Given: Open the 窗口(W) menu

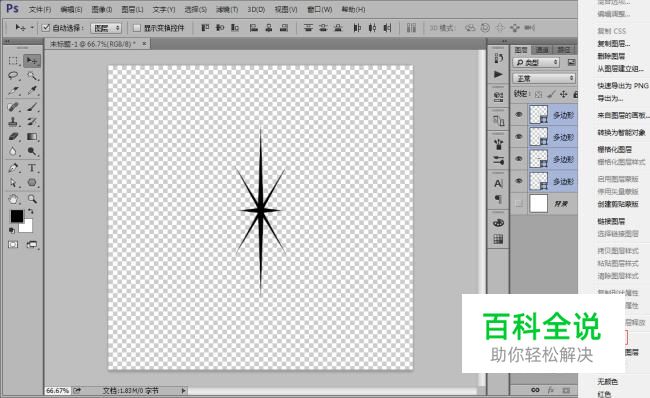Looking at the screenshot, I should pos(319,9).
